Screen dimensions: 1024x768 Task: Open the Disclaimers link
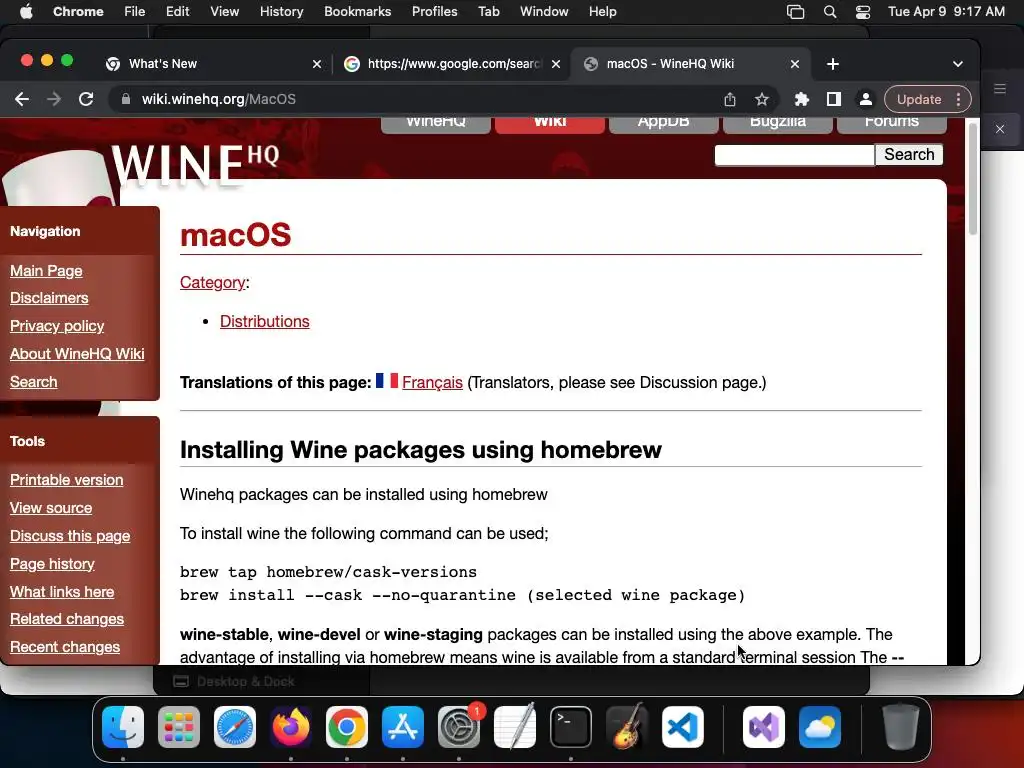(x=49, y=298)
